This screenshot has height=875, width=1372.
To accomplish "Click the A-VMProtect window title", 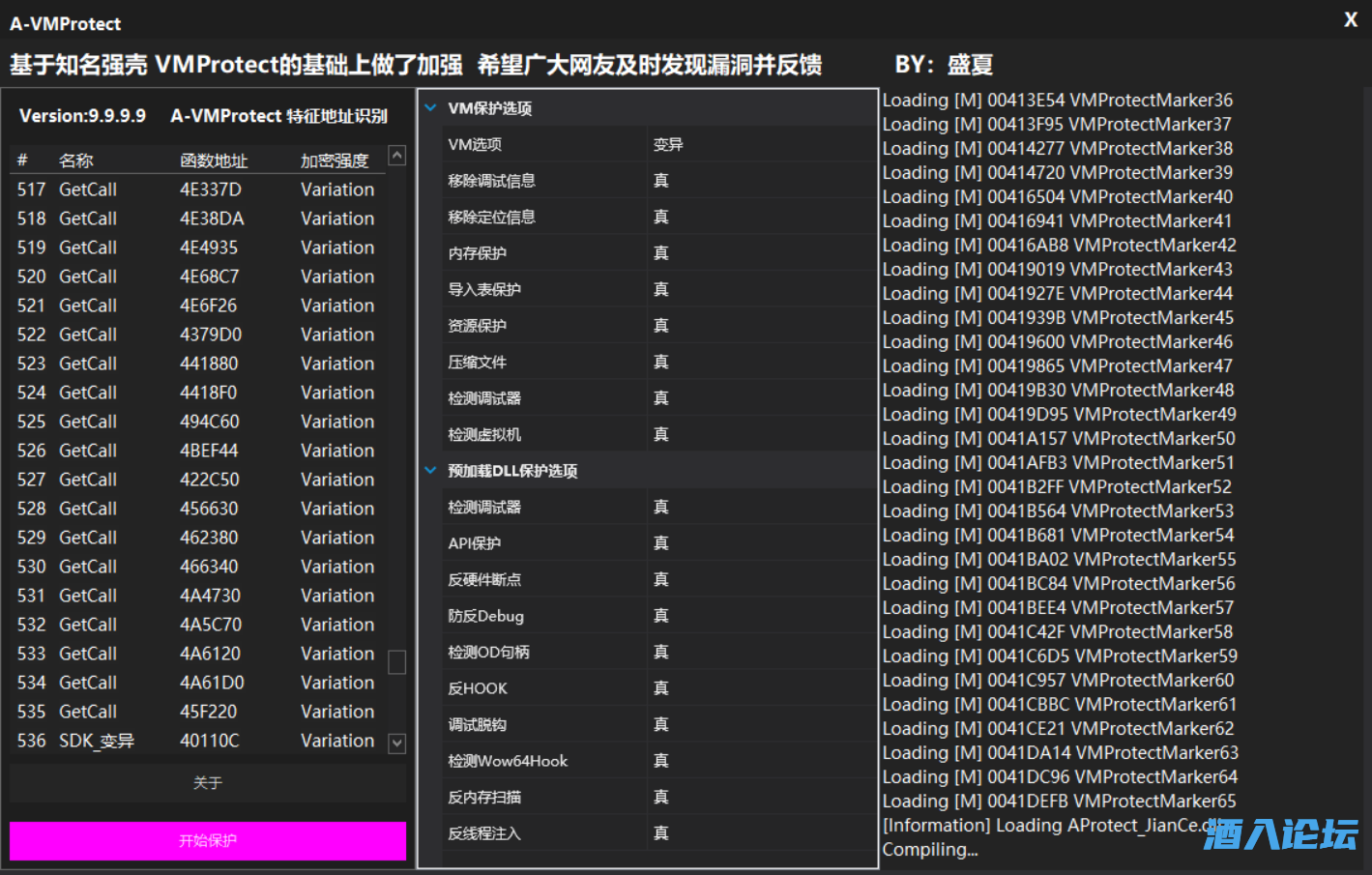I will [66, 23].
